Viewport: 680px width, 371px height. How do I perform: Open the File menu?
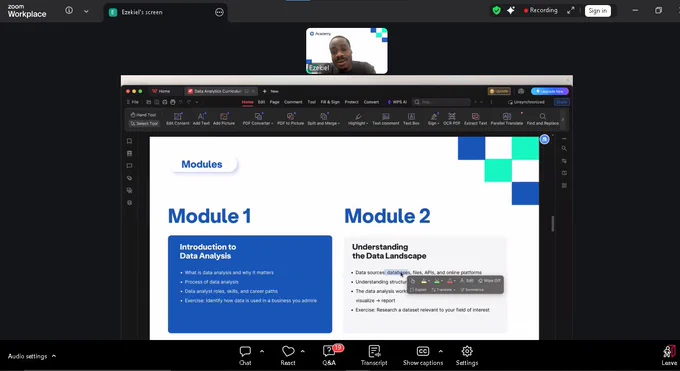[x=133, y=102]
